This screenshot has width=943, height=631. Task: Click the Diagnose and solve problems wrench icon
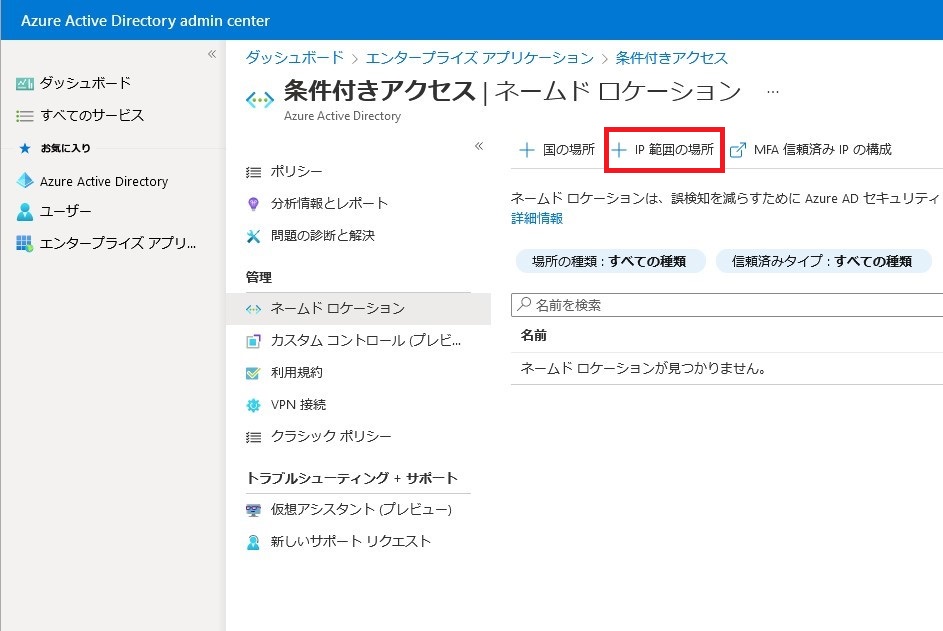tap(253, 236)
